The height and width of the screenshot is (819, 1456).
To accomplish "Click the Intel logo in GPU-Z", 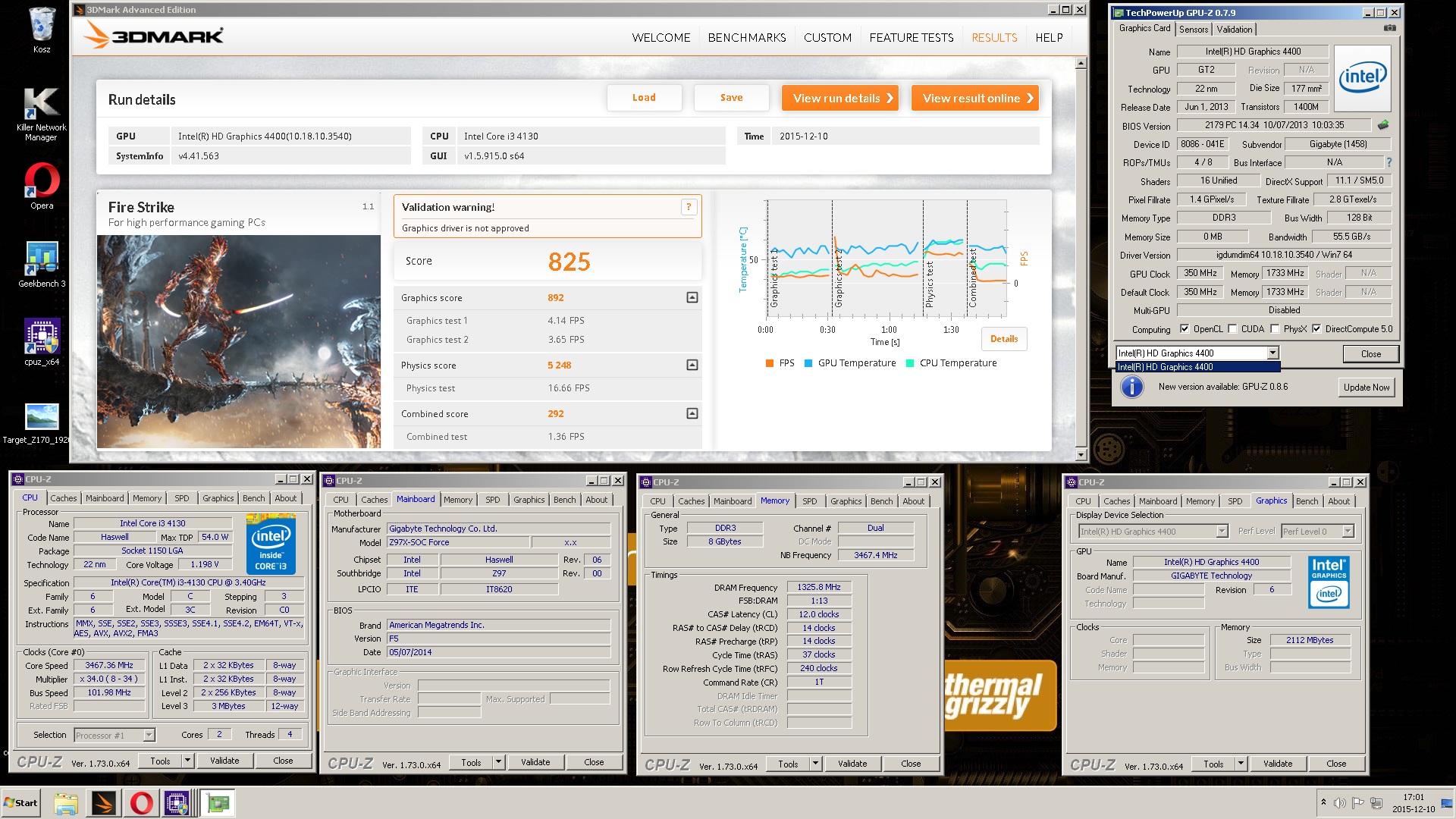I will coord(1362,78).
